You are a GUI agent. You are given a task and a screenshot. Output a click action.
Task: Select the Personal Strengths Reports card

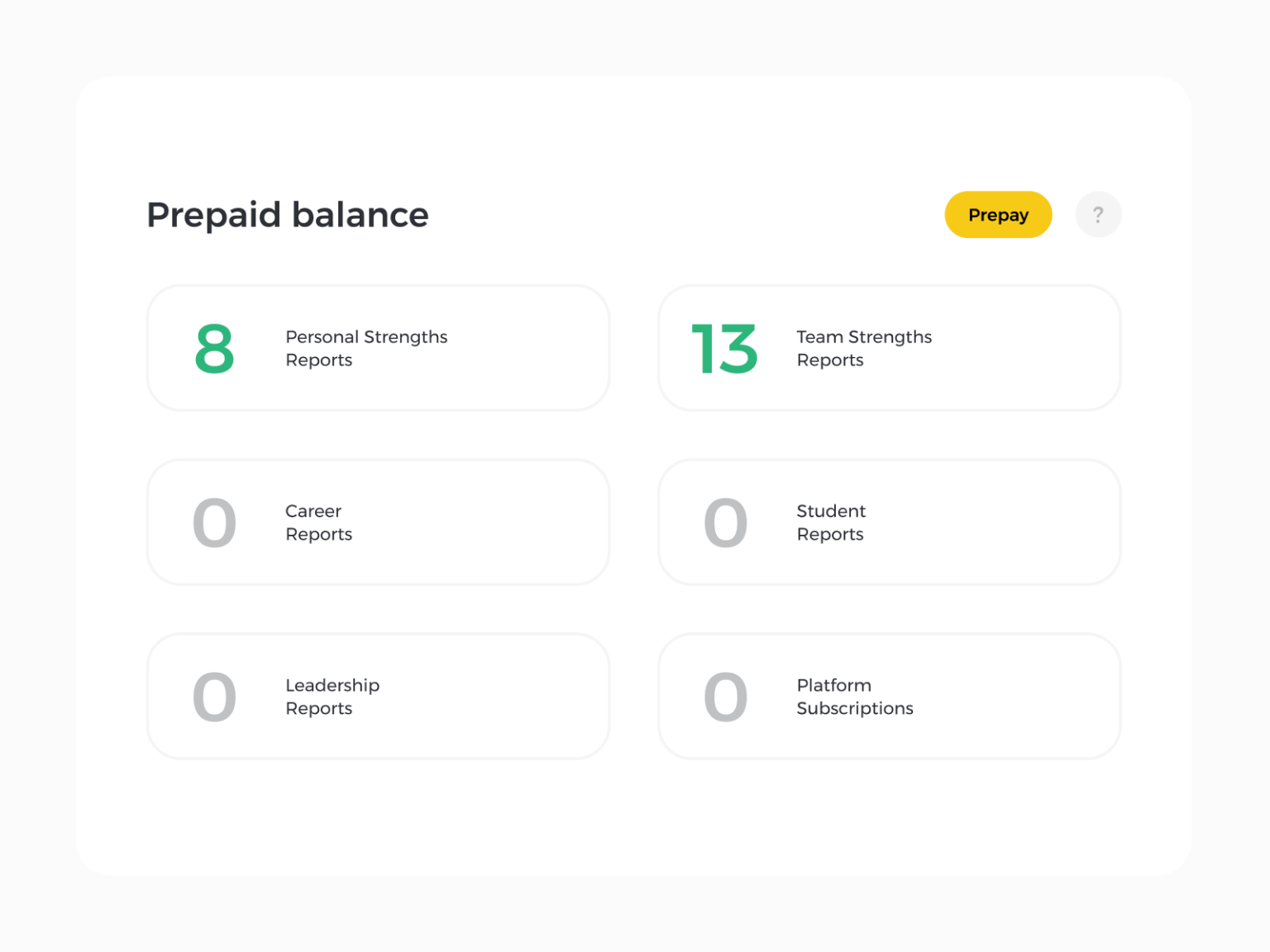coord(378,348)
